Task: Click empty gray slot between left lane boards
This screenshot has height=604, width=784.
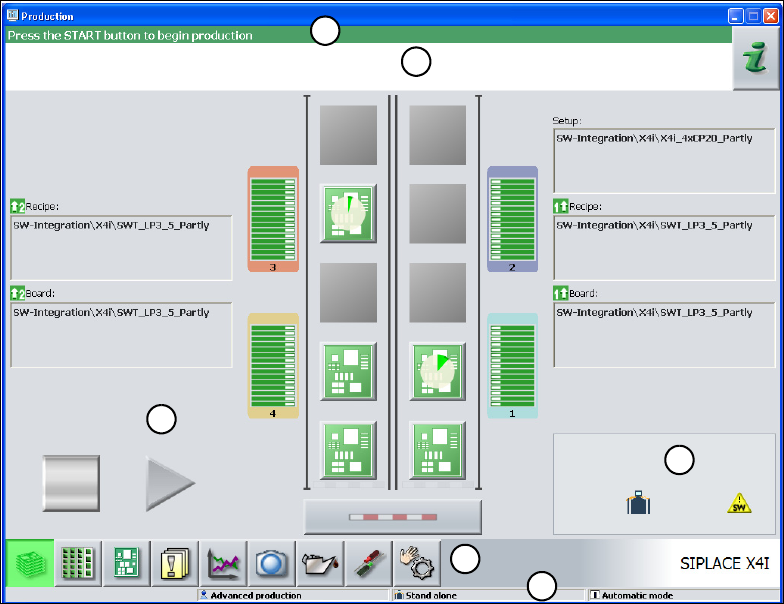Action: (348, 292)
